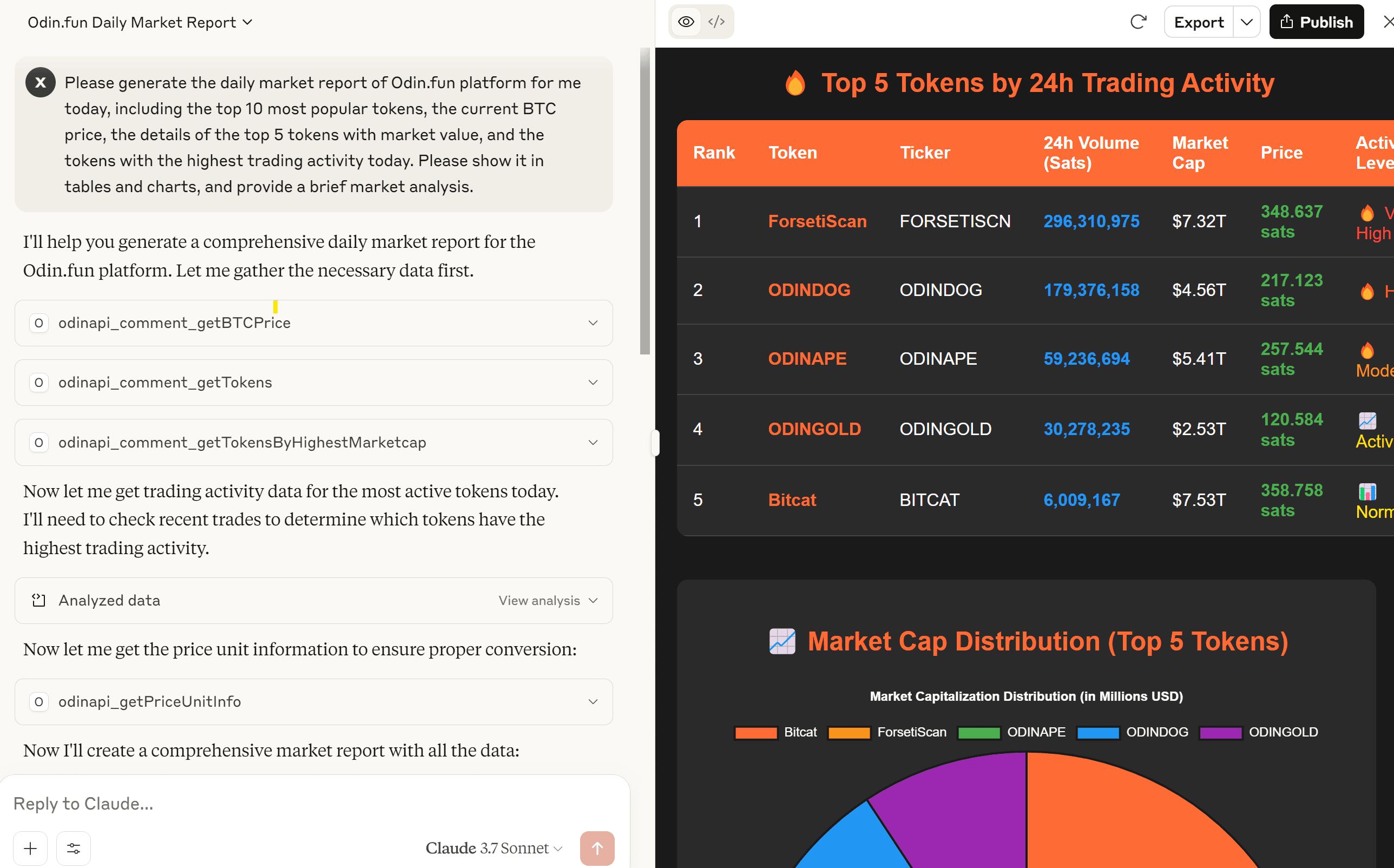Click the Market Cap column header

[x=1199, y=153]
